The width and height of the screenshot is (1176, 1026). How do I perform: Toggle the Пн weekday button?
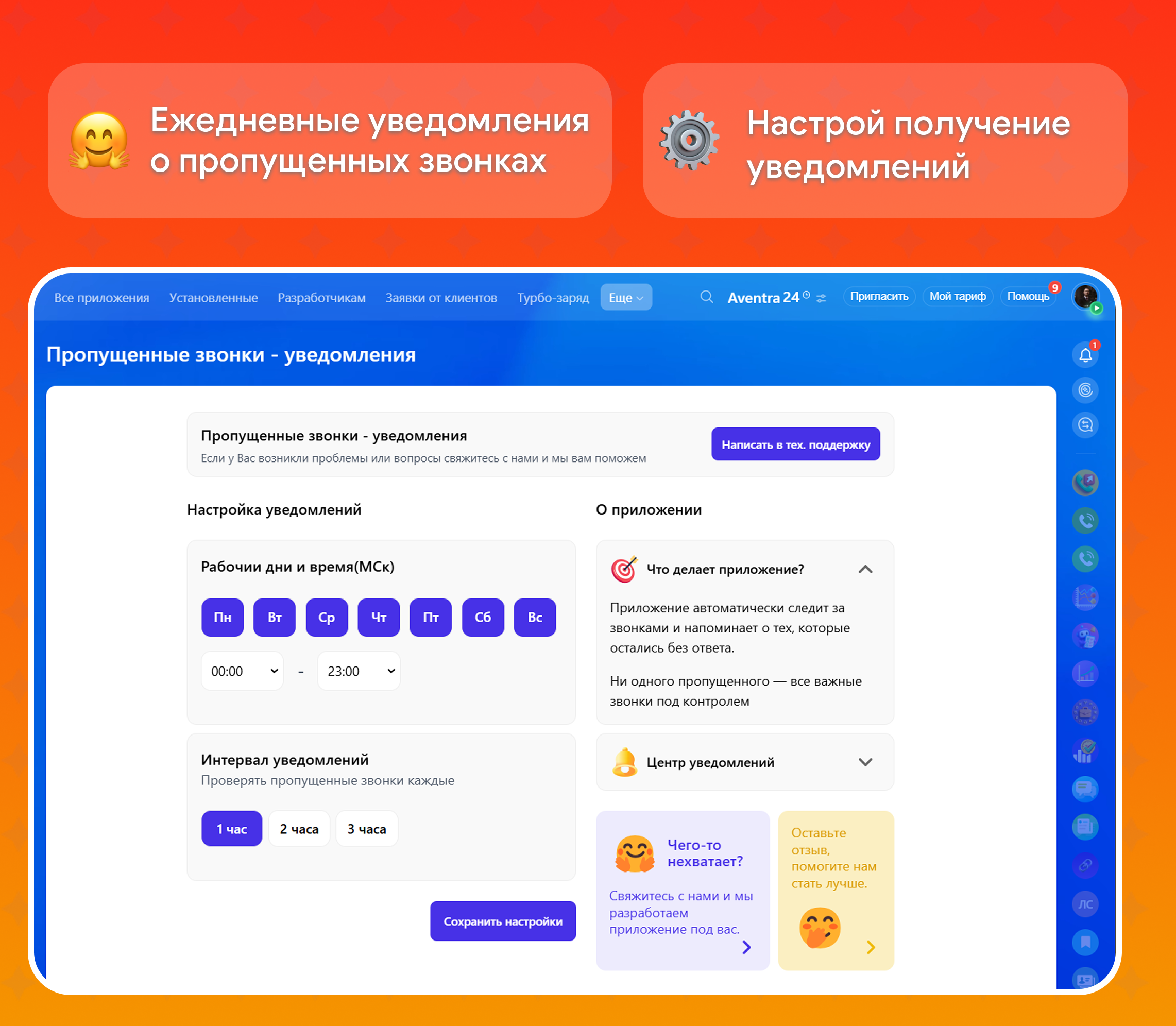tap(222, 617)
